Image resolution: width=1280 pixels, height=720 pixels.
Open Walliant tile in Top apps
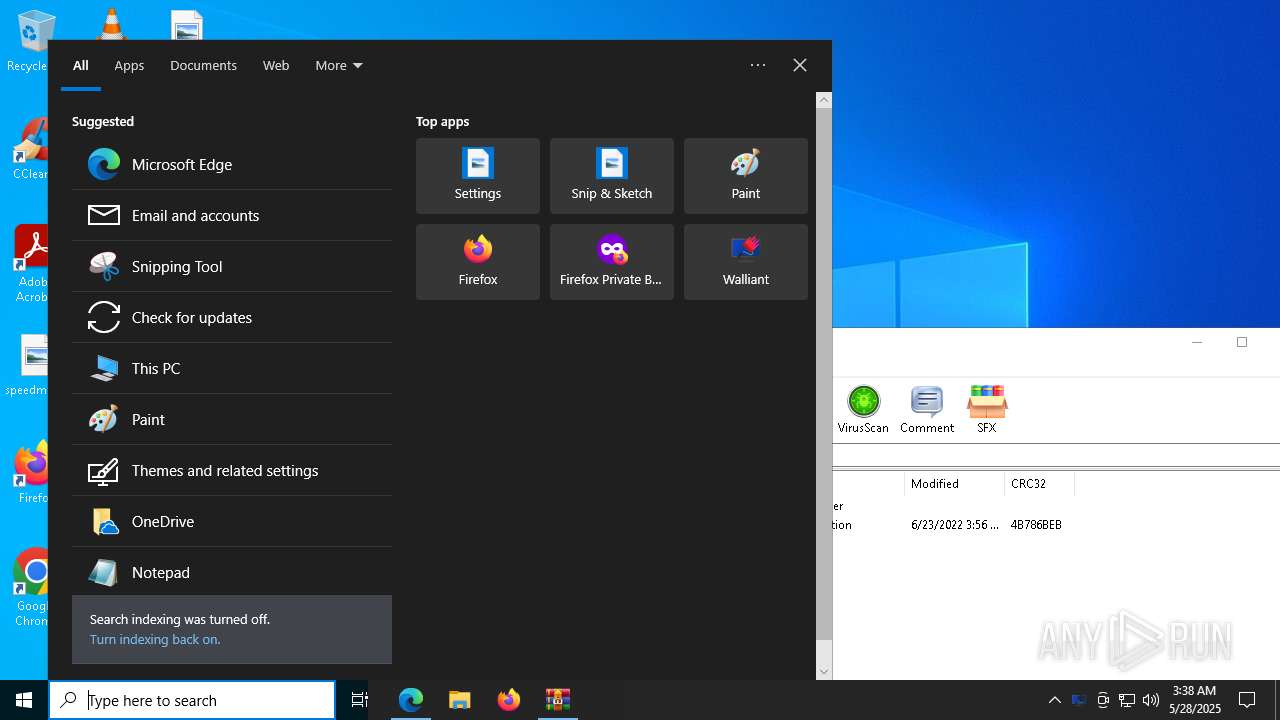746,262
